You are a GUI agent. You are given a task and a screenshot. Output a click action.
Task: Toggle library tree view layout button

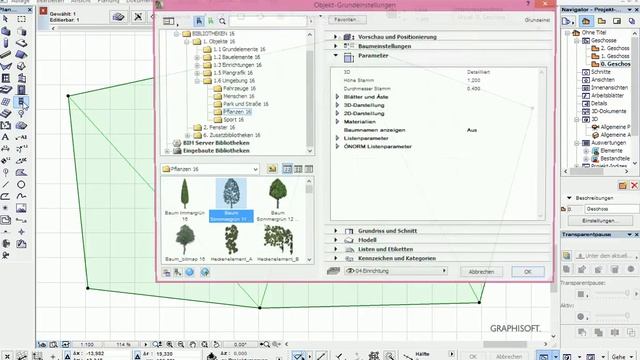(169, 21)
